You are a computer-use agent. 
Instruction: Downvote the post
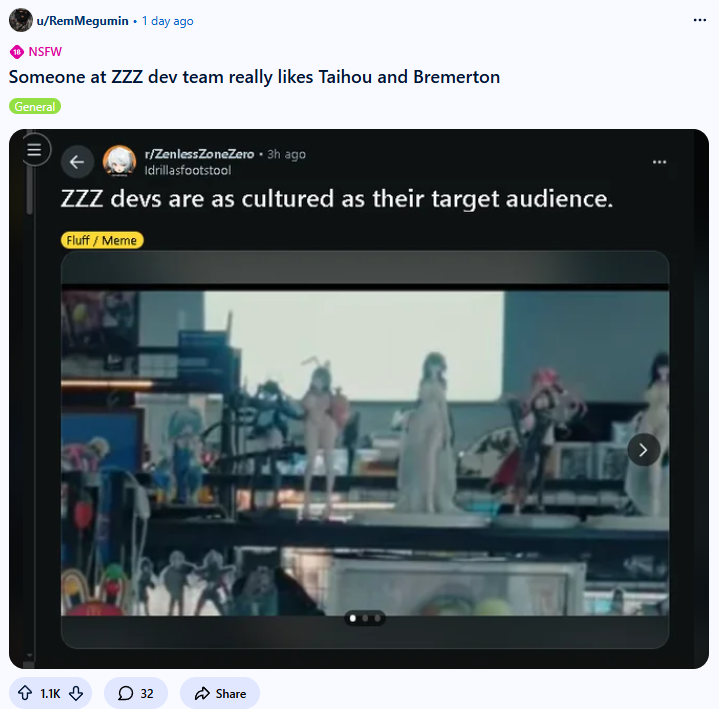(x=76, y=693)
